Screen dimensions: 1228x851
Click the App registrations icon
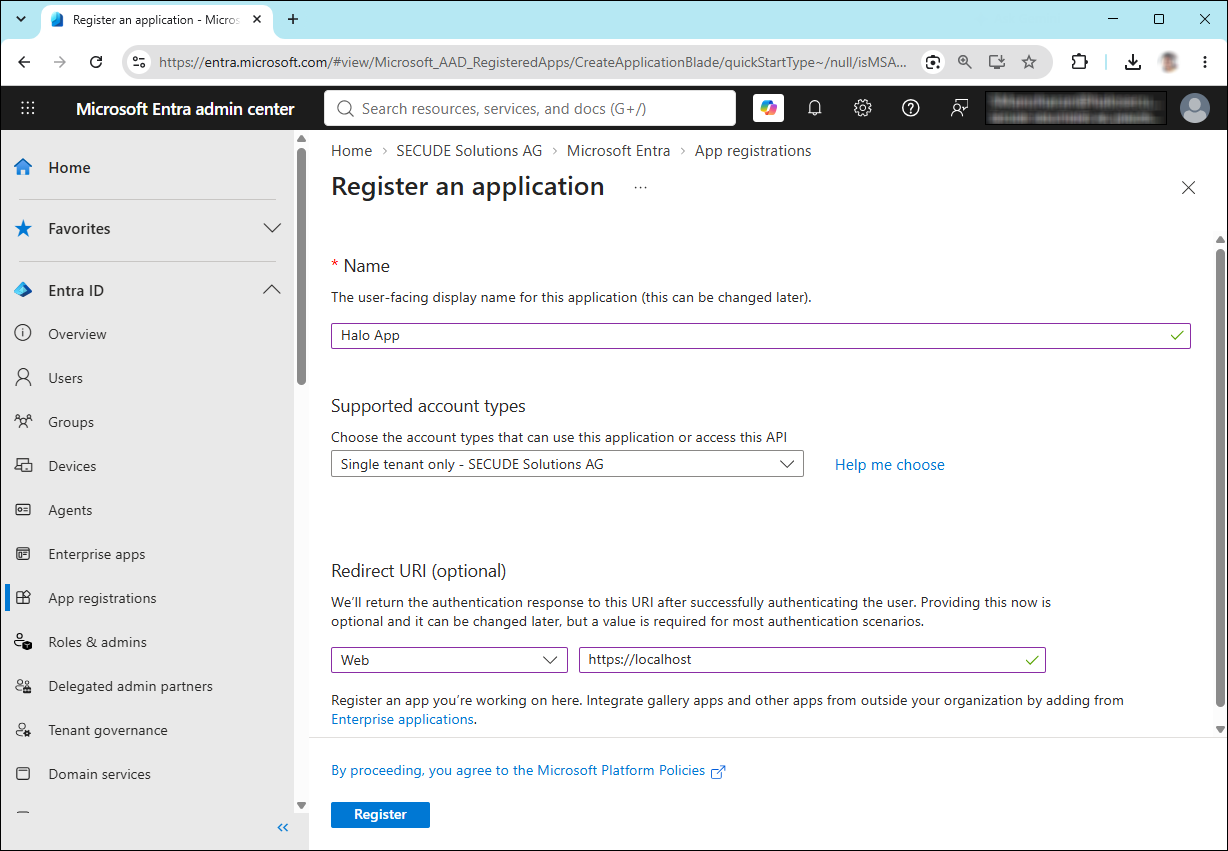pos(23,598)
